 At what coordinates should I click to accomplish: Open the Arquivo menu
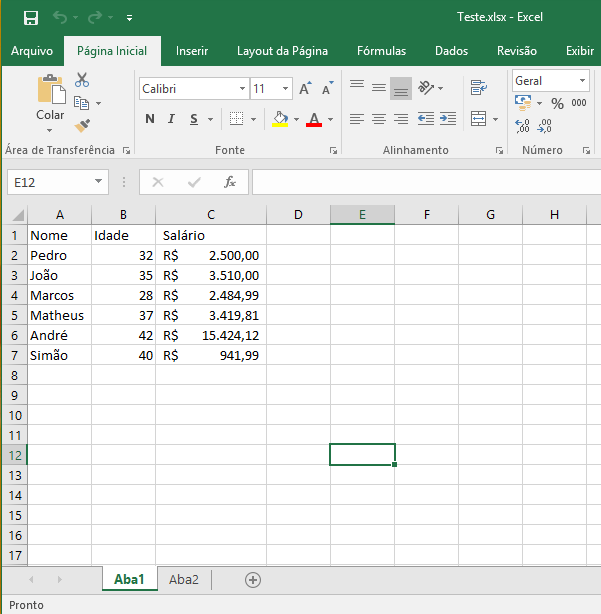click(x=32, y=51)
